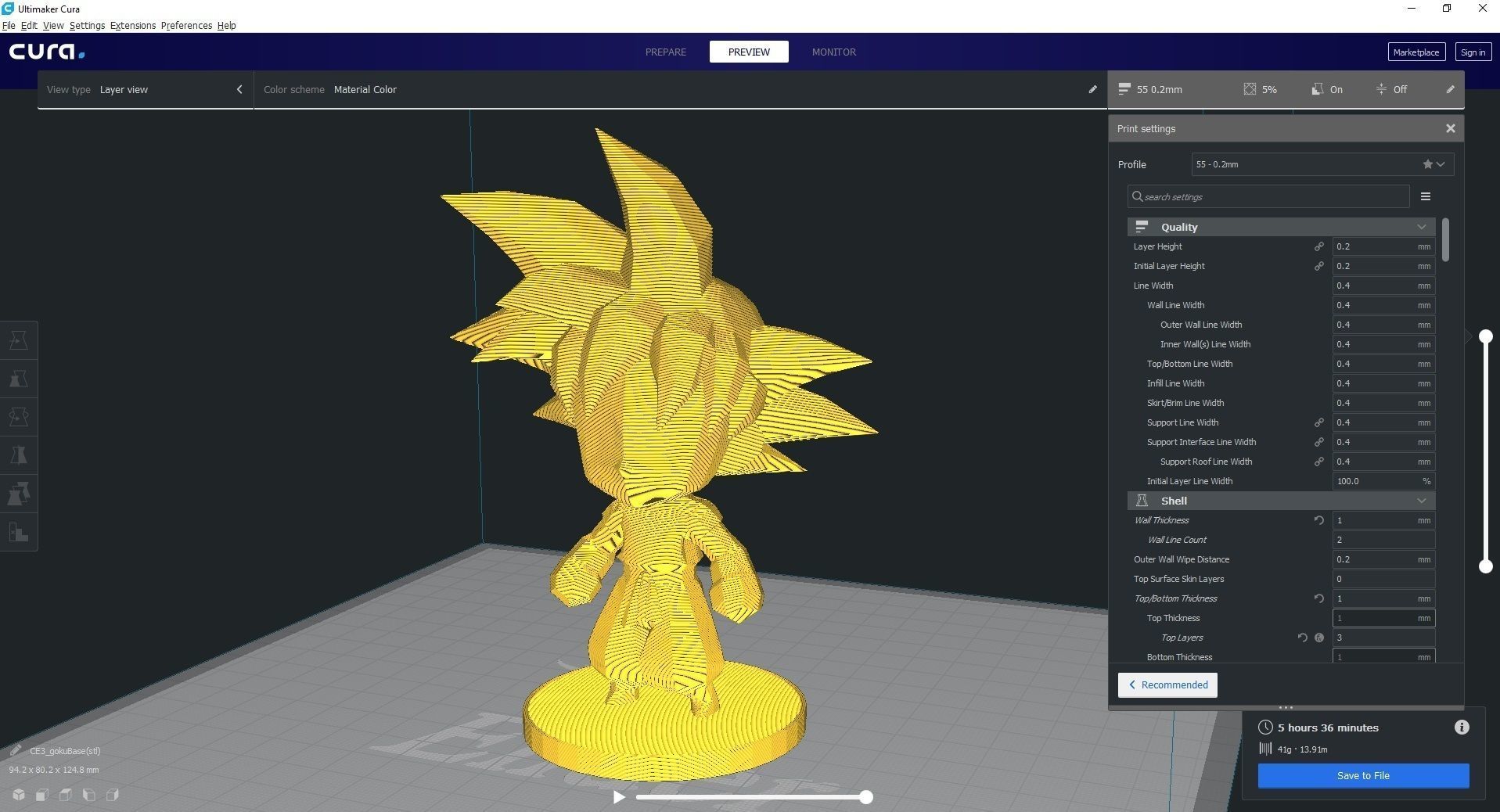Open the Extensions menu
This screenshot has height=812, width=1500.
tap(133, 25)
